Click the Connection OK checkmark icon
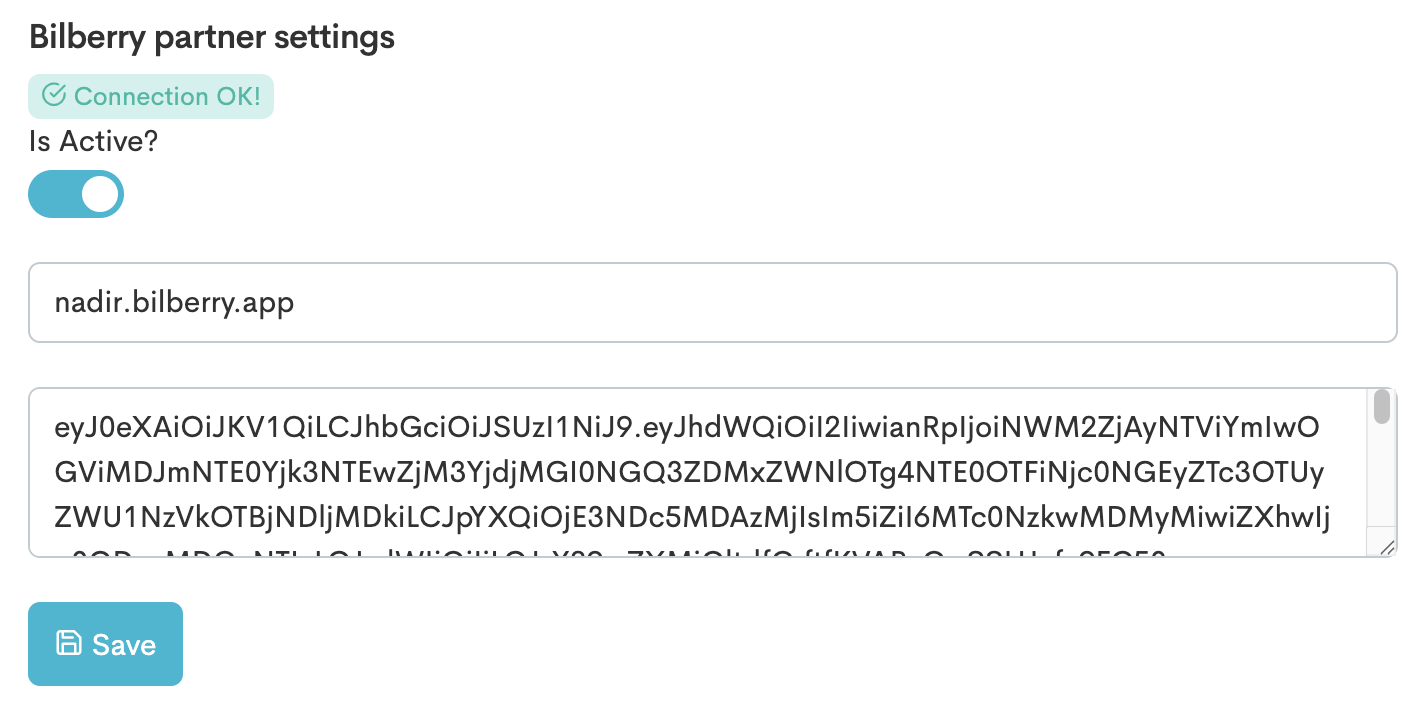Image resolution: width=1426 pixels, height=712 pixels. pyautogui.click(x=54, y=96)
